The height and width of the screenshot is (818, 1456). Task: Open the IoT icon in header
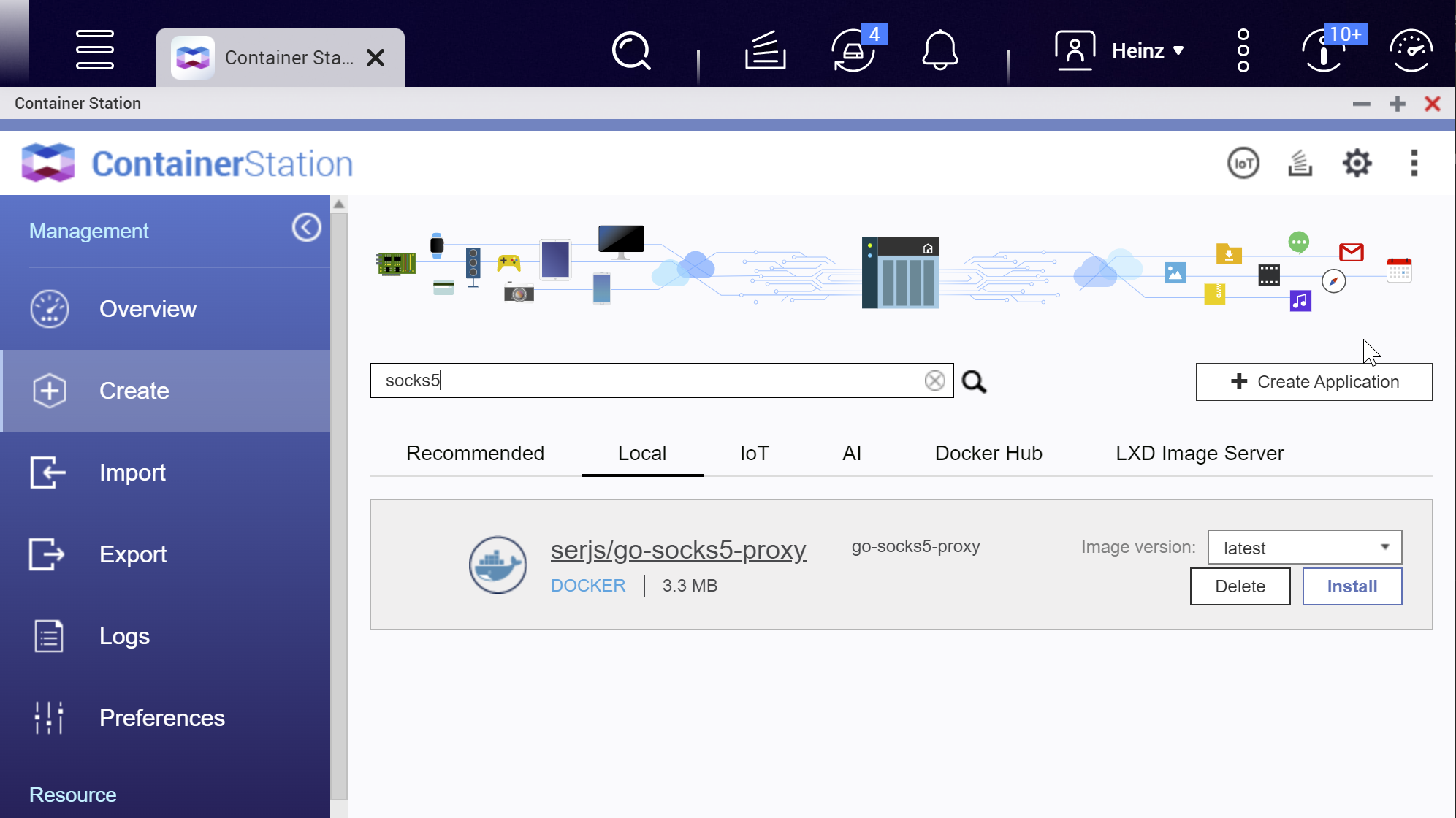tap(1243, 163)
